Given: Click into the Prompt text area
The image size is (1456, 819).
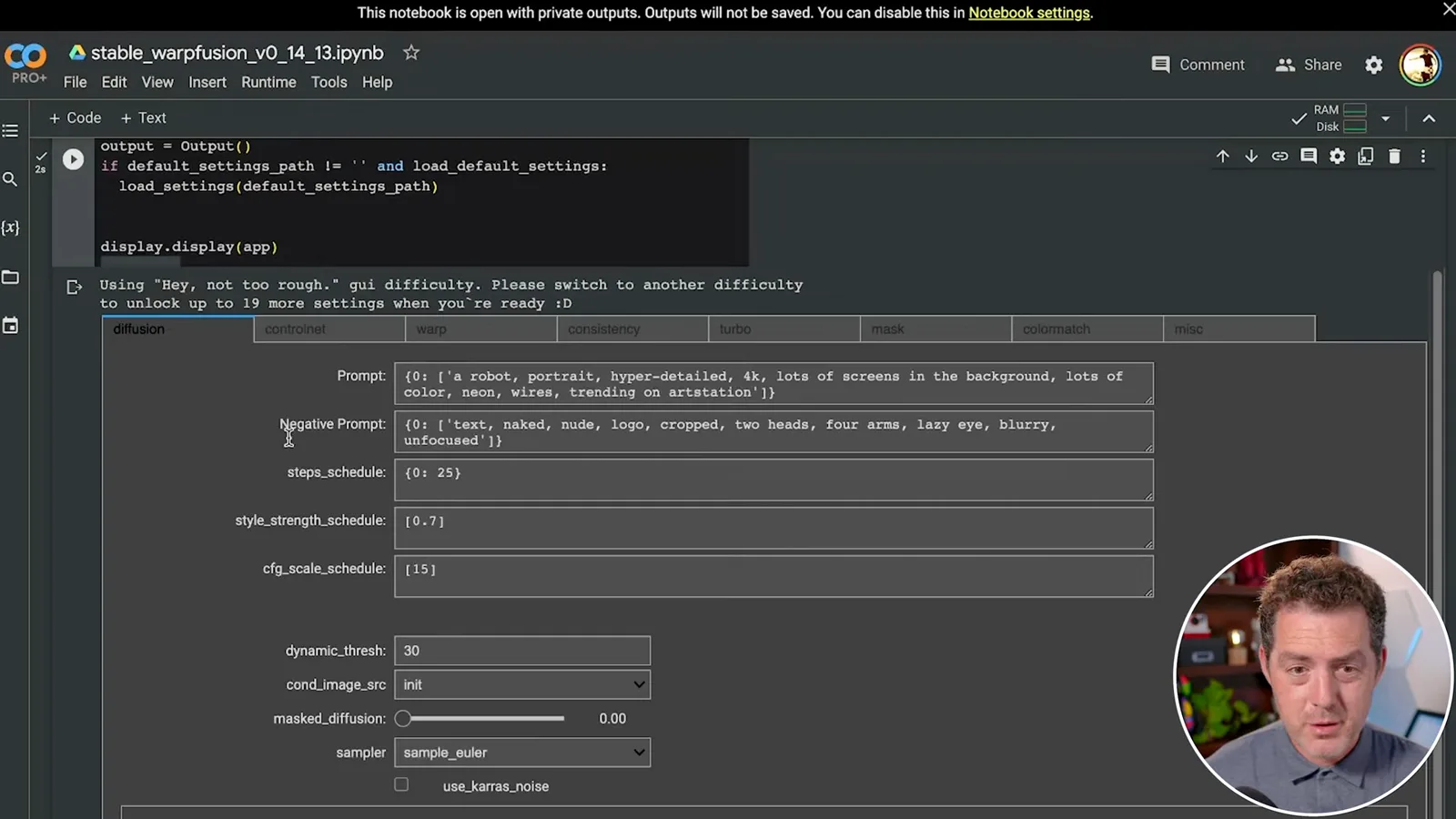Looking at the screenshot, I should 773,384.
